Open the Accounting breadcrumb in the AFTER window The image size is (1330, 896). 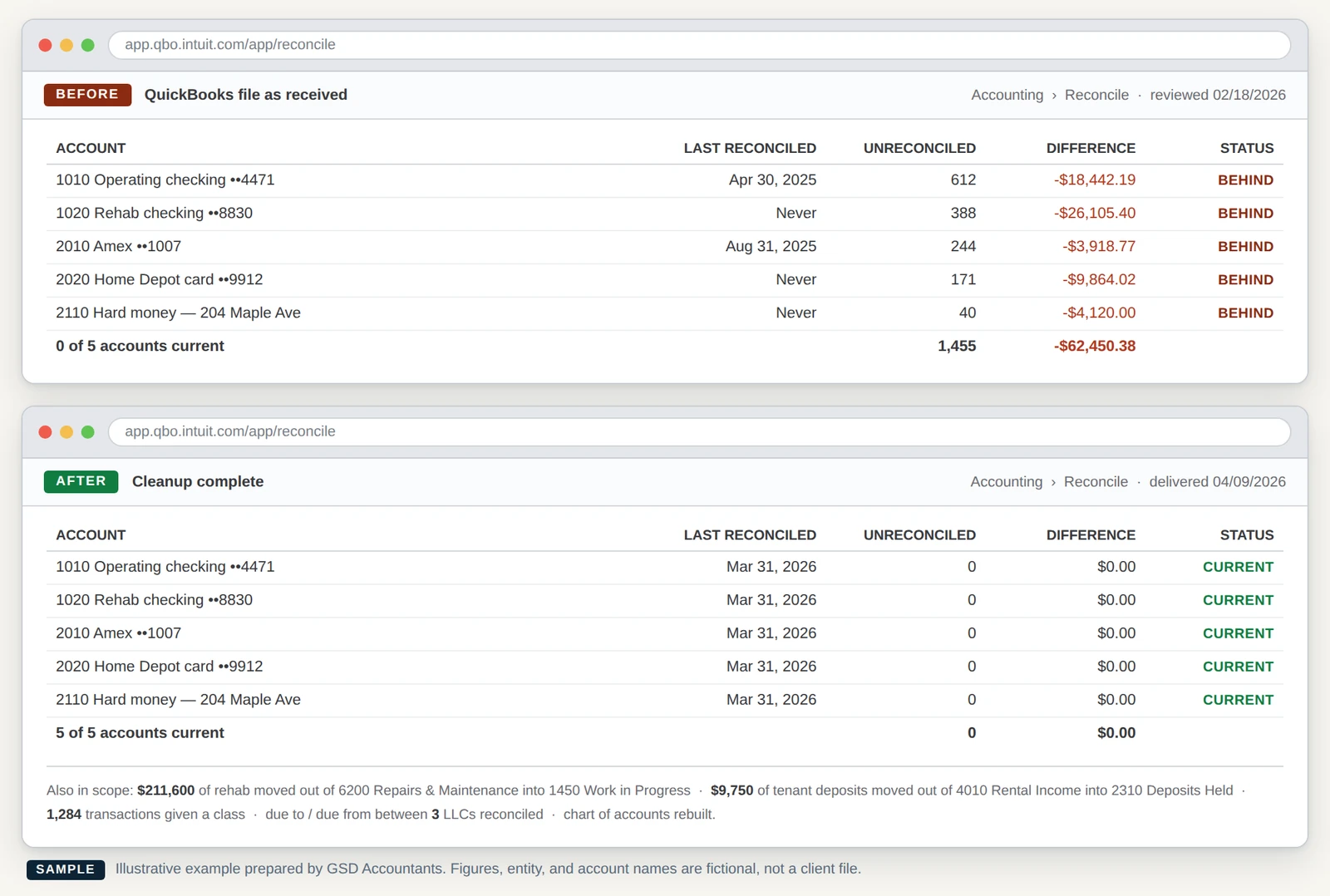point(1006,481)
